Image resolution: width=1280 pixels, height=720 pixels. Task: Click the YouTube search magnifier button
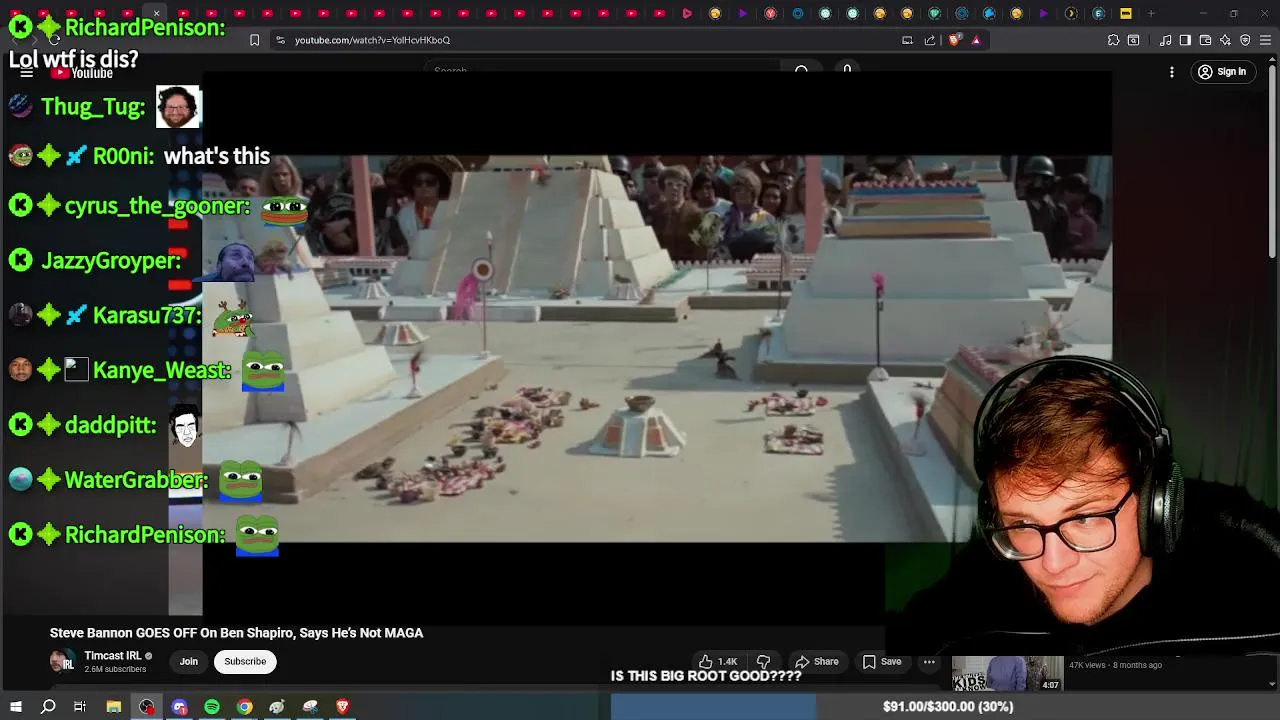pyautogui.click(x=801, y=71)
